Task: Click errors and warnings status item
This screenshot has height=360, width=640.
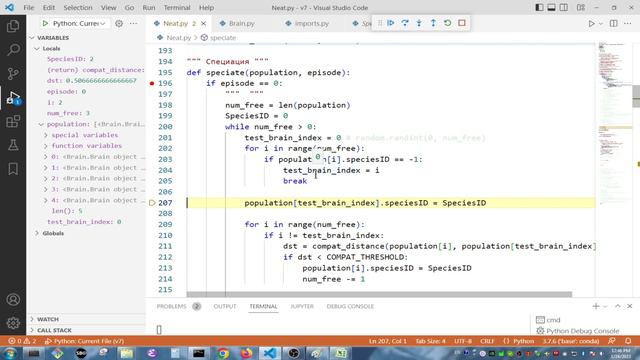Action: click(23, 341)
